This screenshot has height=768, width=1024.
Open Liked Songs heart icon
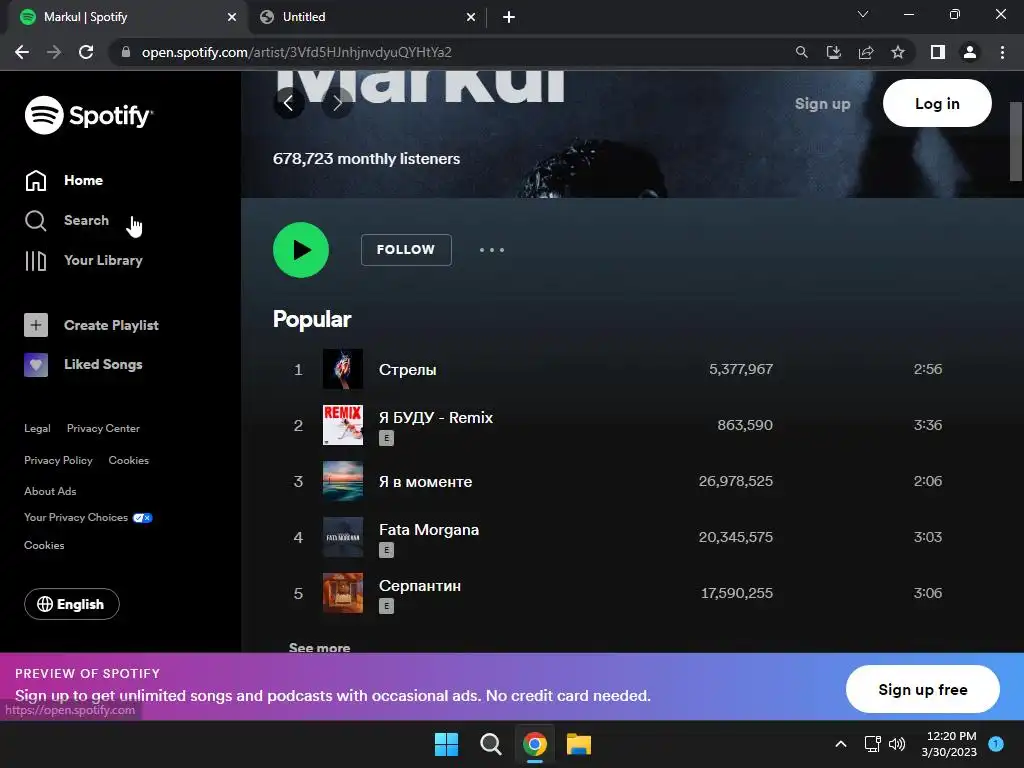point(36,364)
